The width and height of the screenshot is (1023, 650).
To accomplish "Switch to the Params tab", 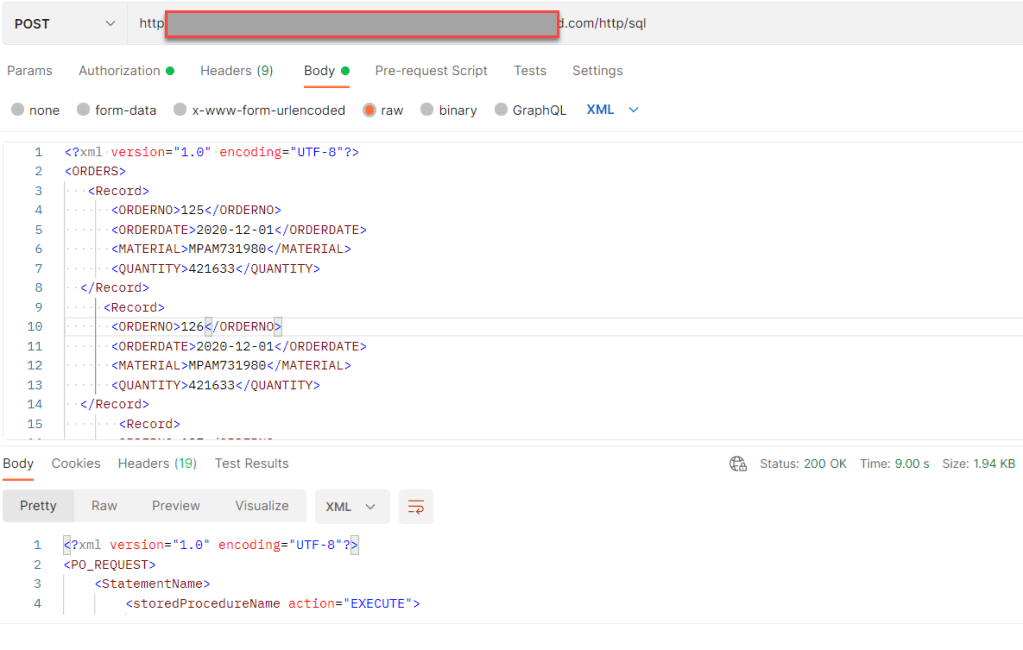I will 30,71.
